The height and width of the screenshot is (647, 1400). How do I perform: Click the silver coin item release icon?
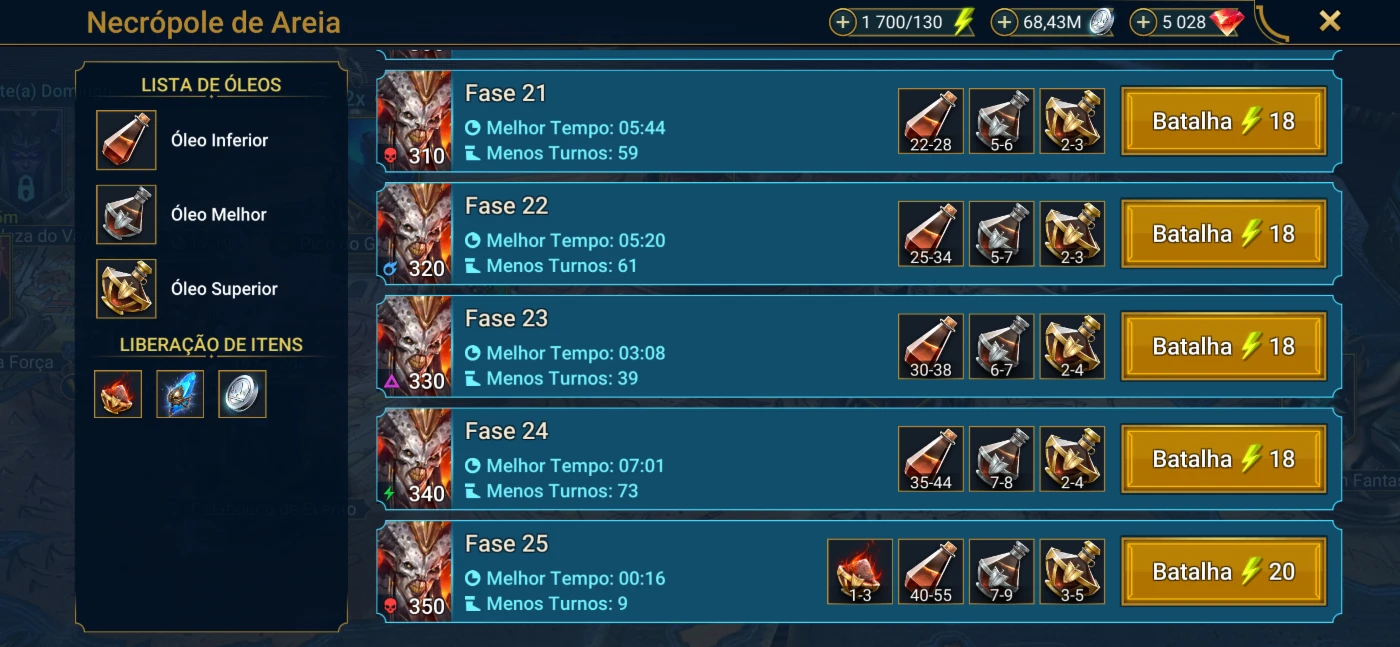(242, 394)
